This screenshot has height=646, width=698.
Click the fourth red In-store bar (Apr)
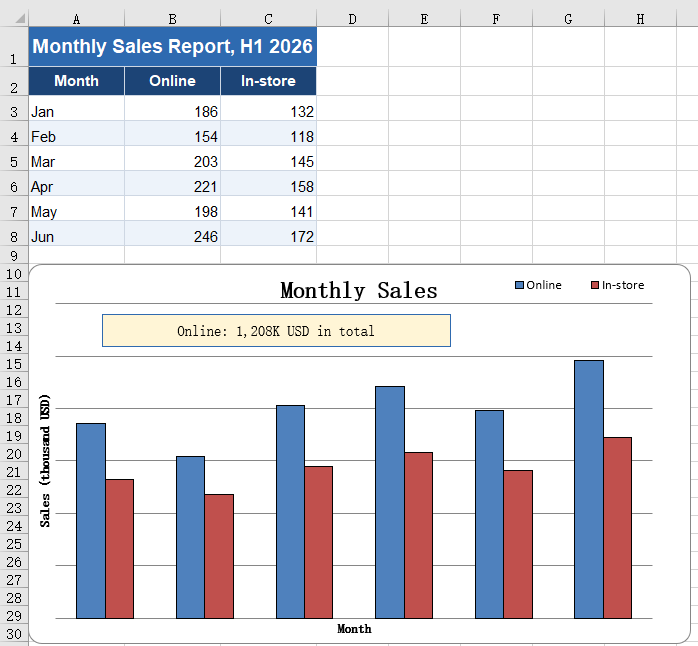[418, 536]
